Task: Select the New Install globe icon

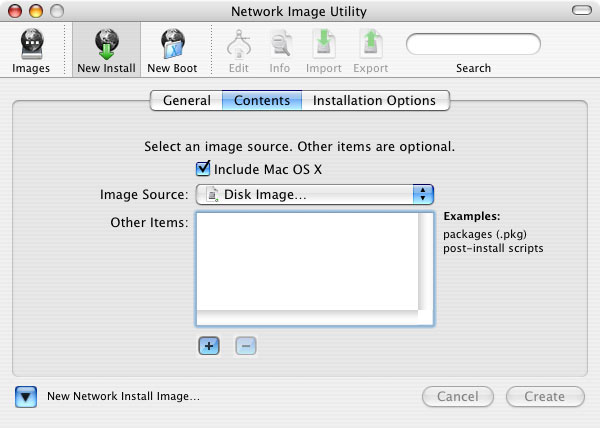Action: click(106, 44)
